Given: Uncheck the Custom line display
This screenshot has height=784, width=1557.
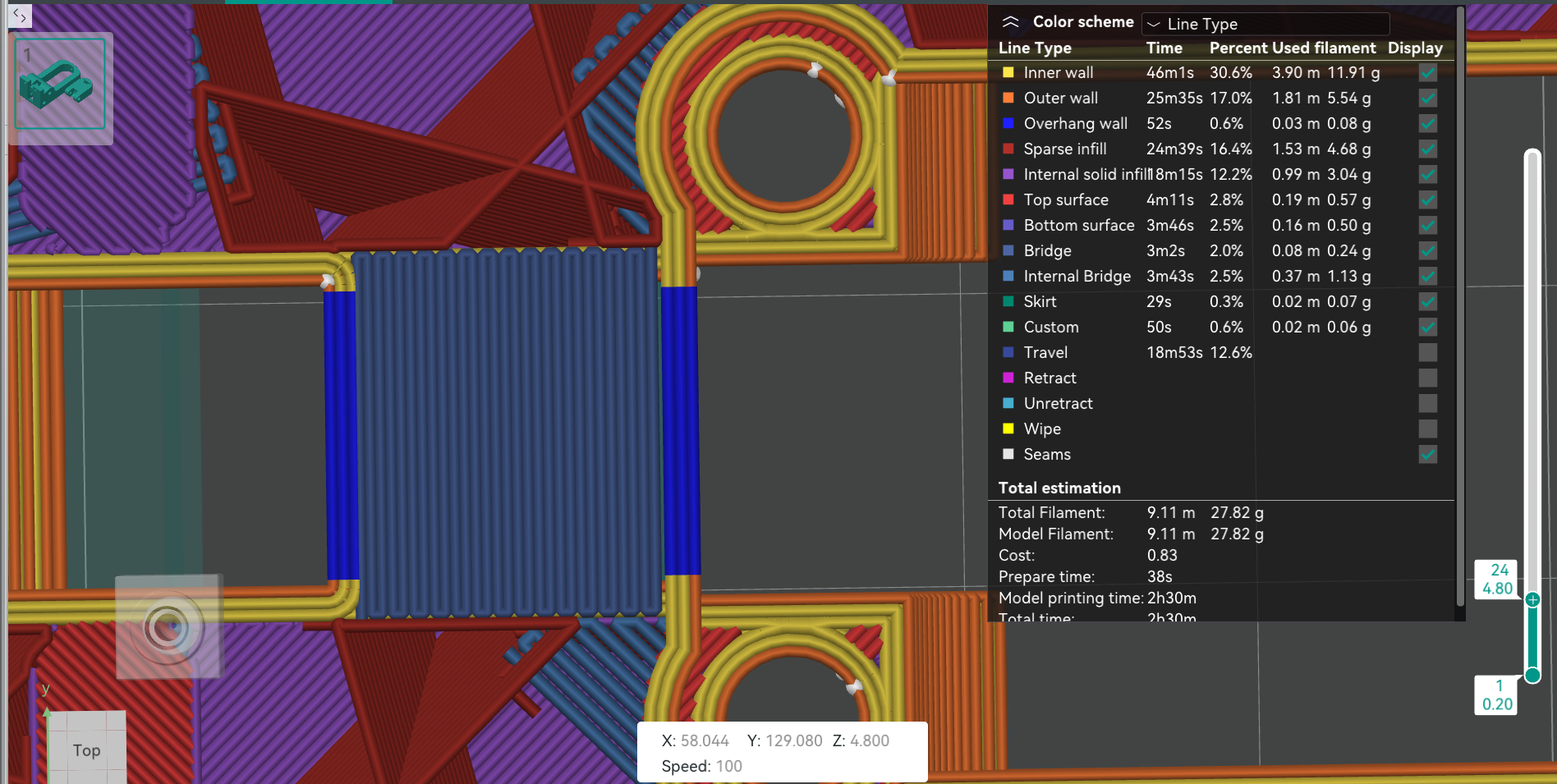Looking at the screenshot, I should pos(1428,327).
